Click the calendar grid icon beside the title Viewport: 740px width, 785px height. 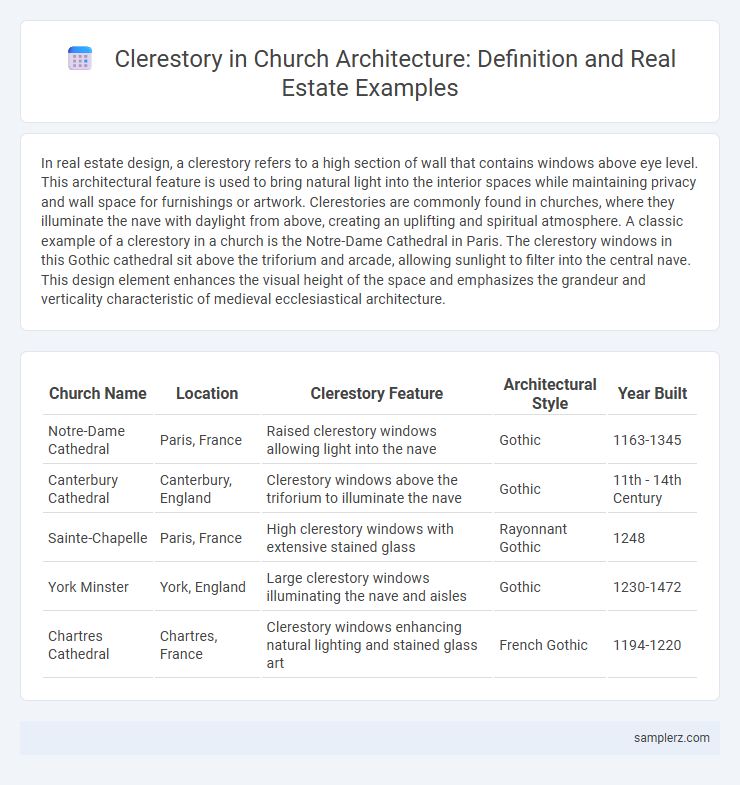[x=80, y=59]
